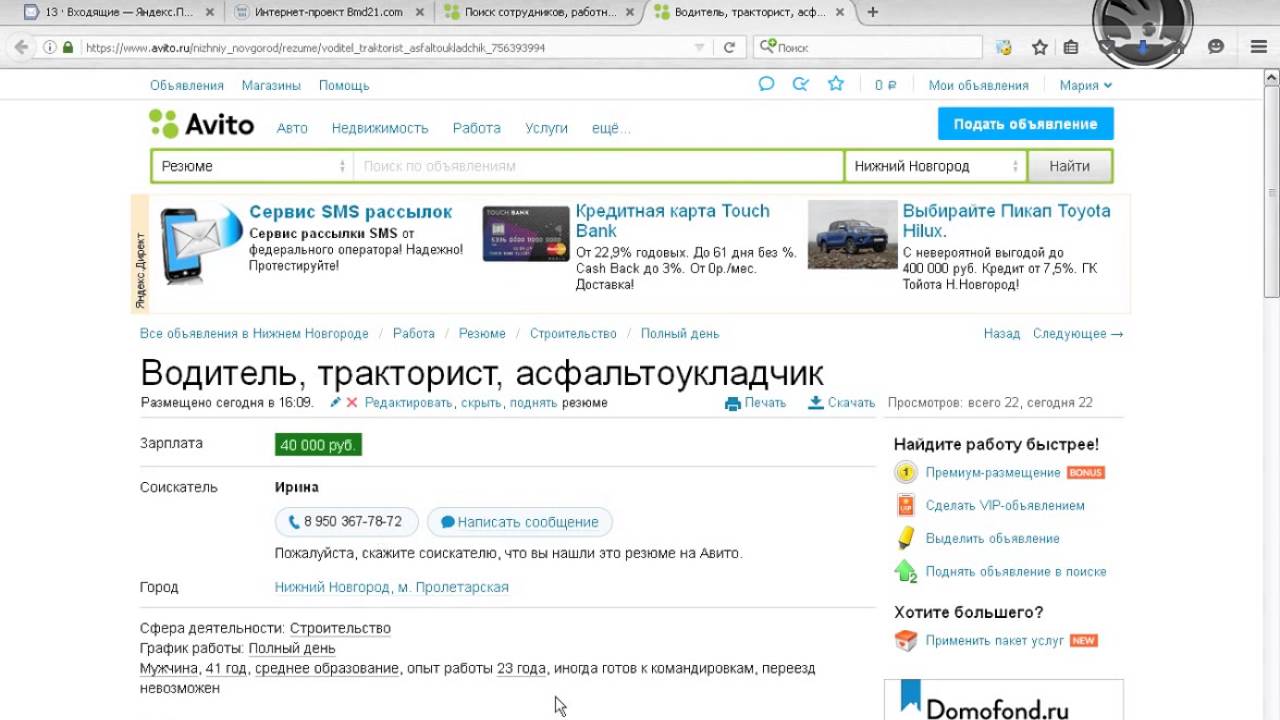Open Avito messages speech bubble icon
Screen dimensions: 1280x720
tap(766, 84)
